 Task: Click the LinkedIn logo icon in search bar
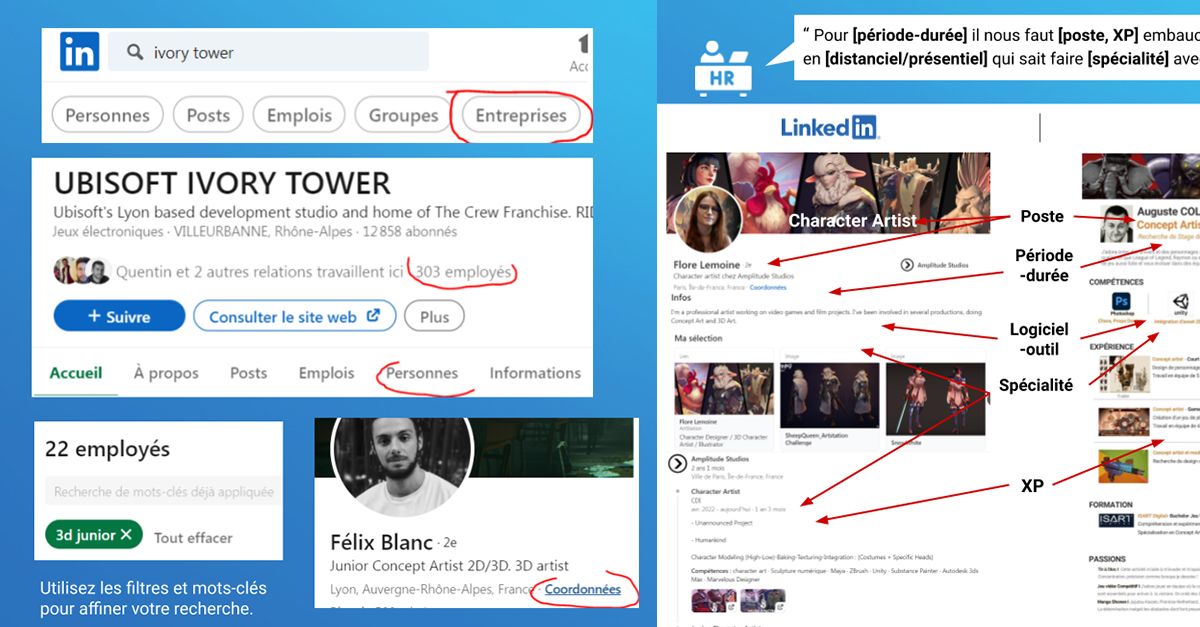[x=79, y=52]
